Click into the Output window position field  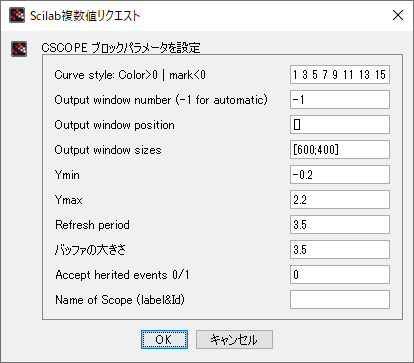click(x=340, y=125)
